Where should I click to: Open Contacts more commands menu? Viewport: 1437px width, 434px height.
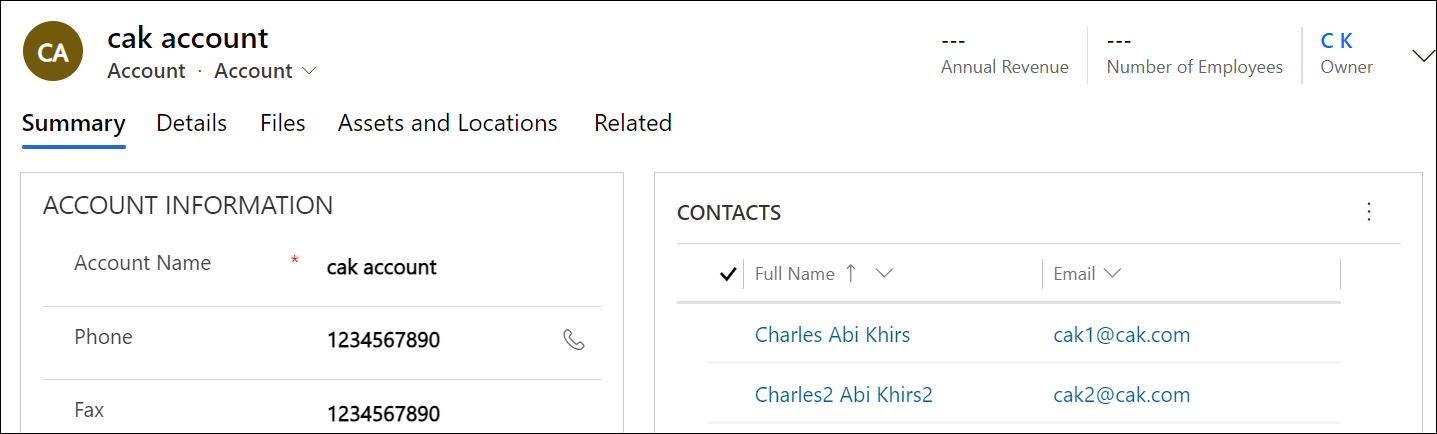click(1369, 212)
